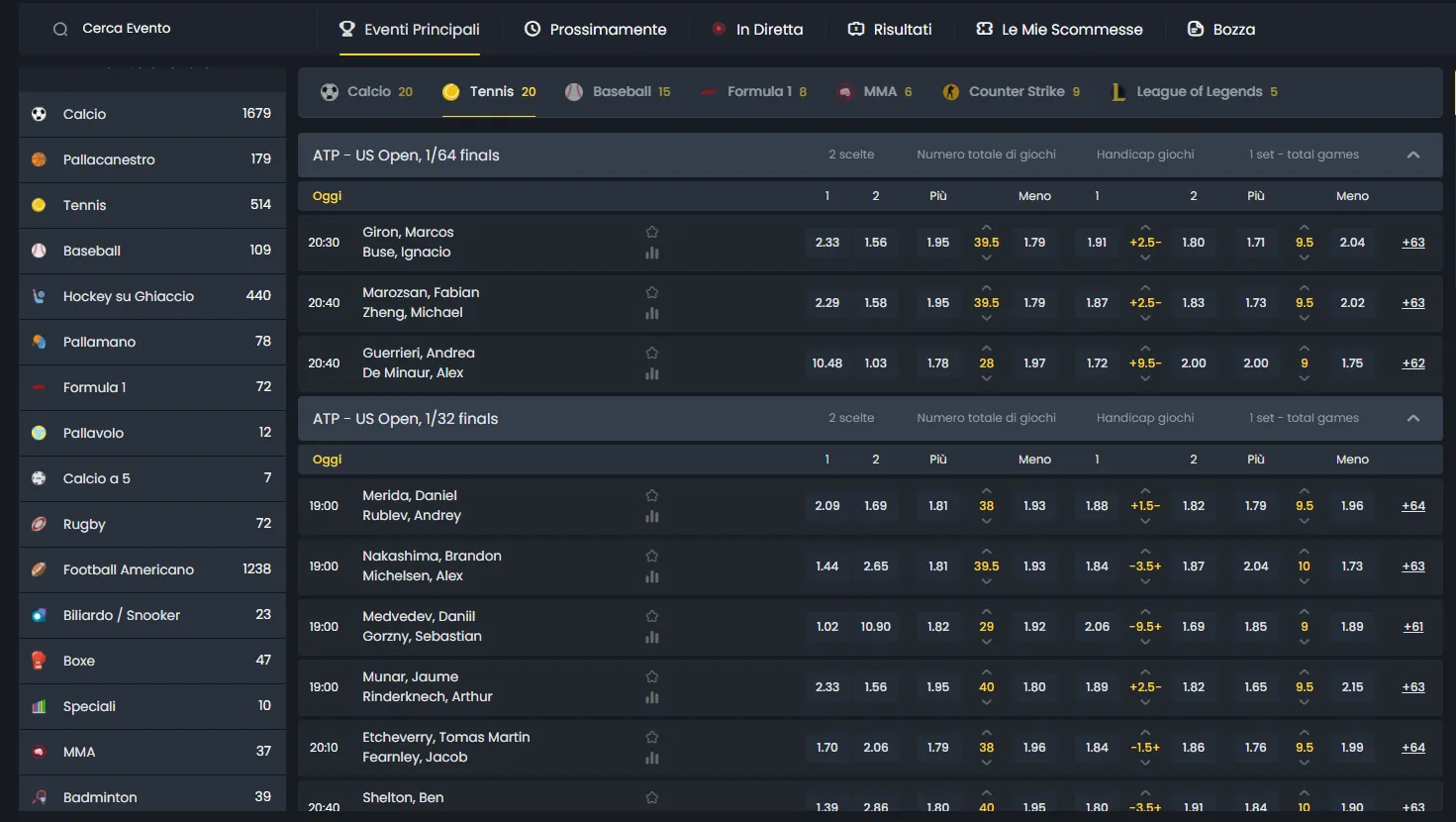Collapse the ATP US Open 1/32 finals section
This screenshot has height=822, width=1456.
click(x=1412, y=419)
